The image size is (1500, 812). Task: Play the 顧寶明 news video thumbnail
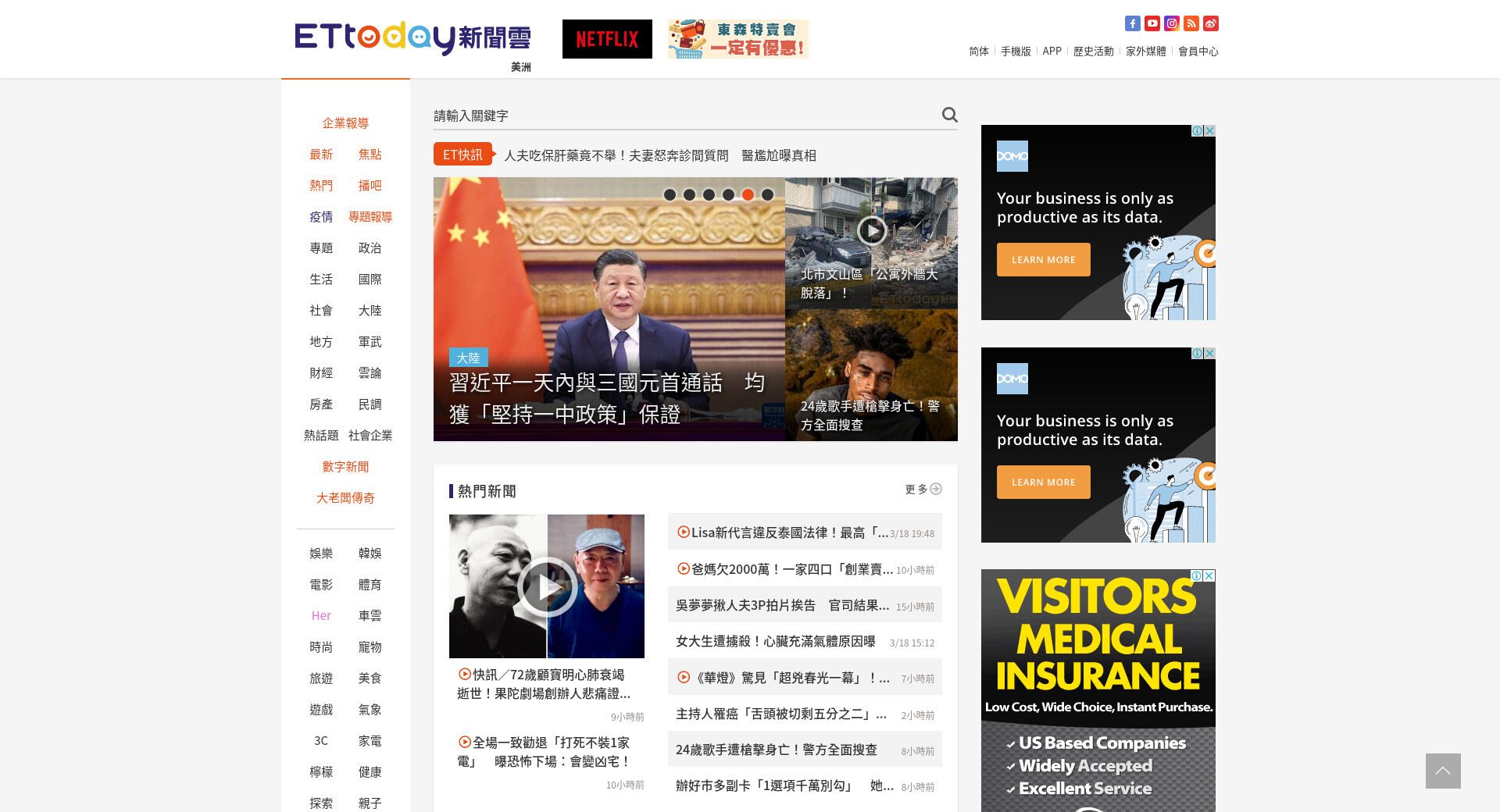(x=547, y=586)
